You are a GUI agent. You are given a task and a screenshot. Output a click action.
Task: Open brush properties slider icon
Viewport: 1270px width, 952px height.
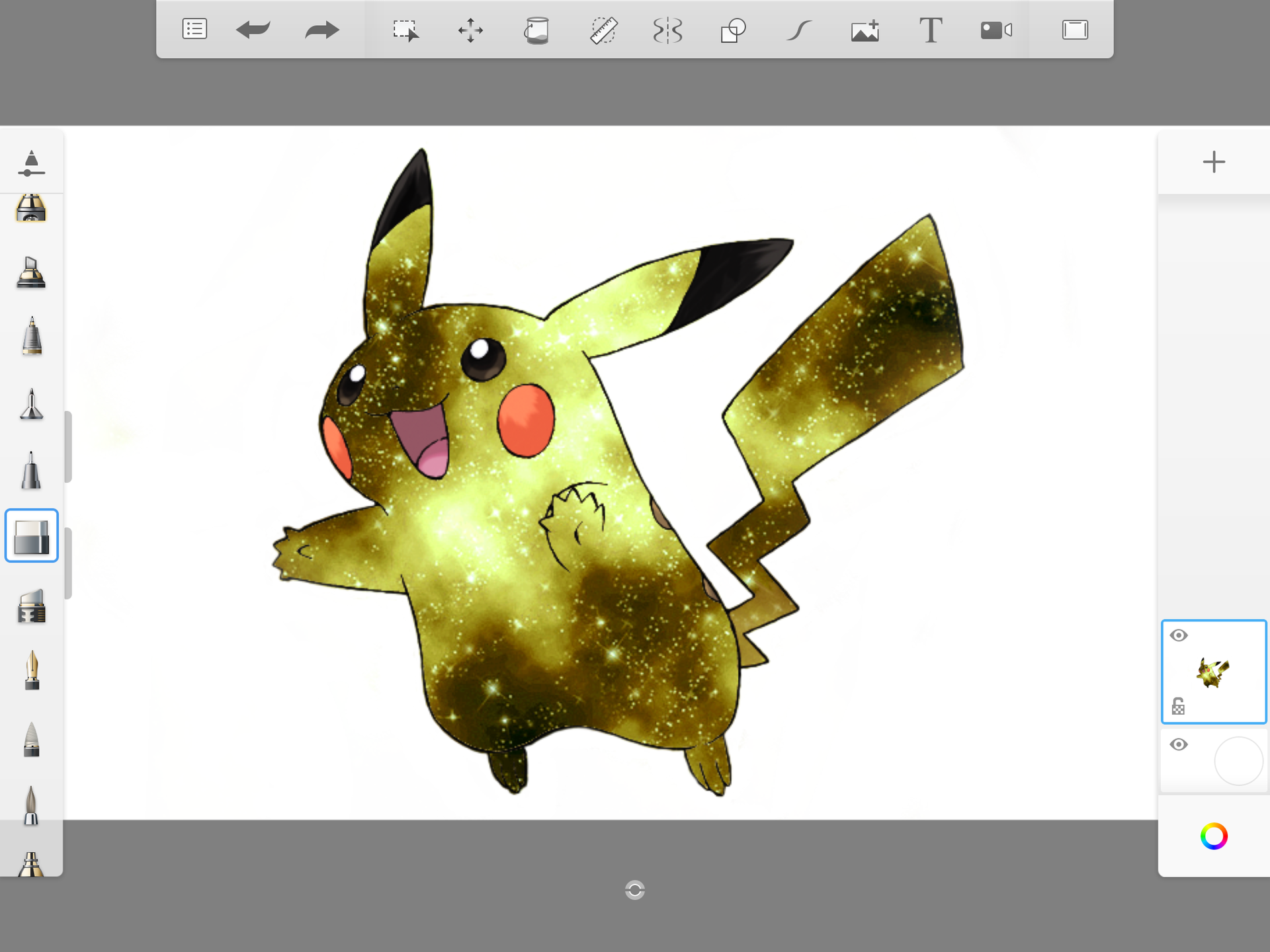pyautogui.click(x=31, y=163)
